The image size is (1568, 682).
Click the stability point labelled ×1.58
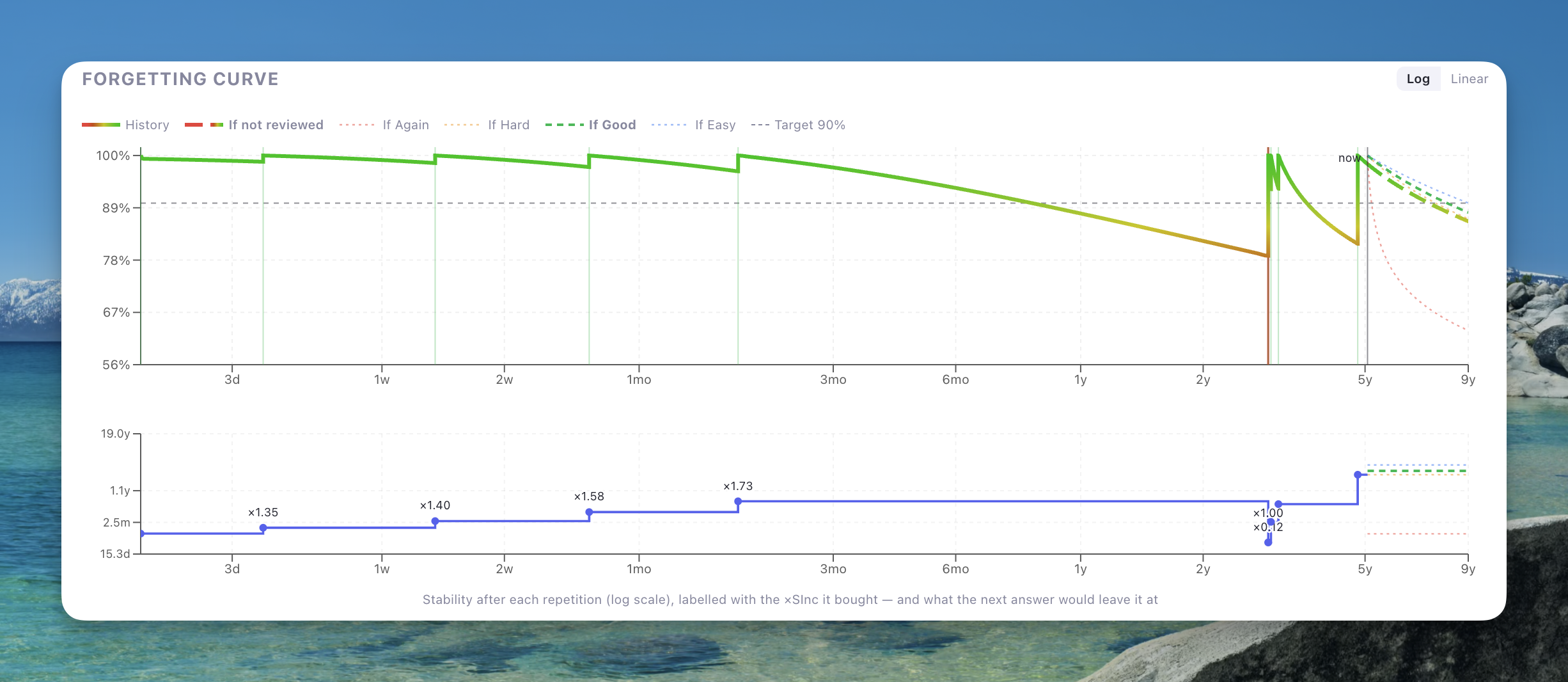[x=590, y=512]
